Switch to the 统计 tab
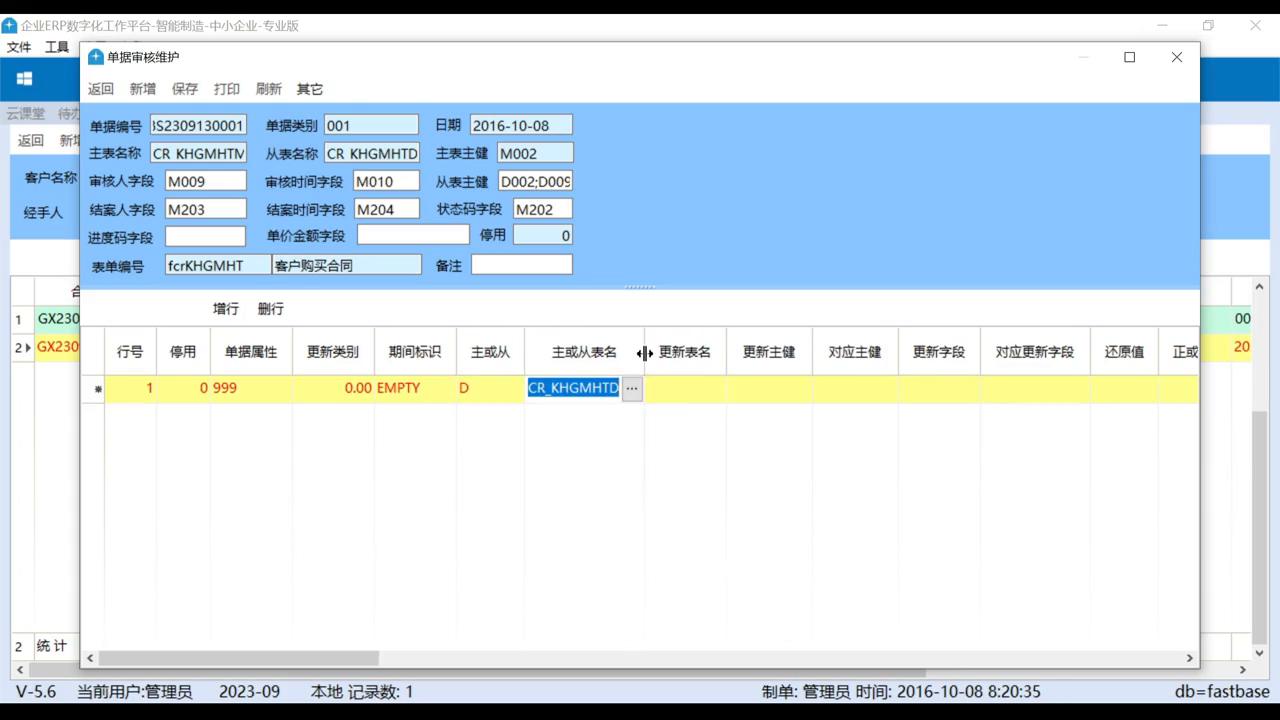Screen dimensions: 1280x720 [50, 645]
